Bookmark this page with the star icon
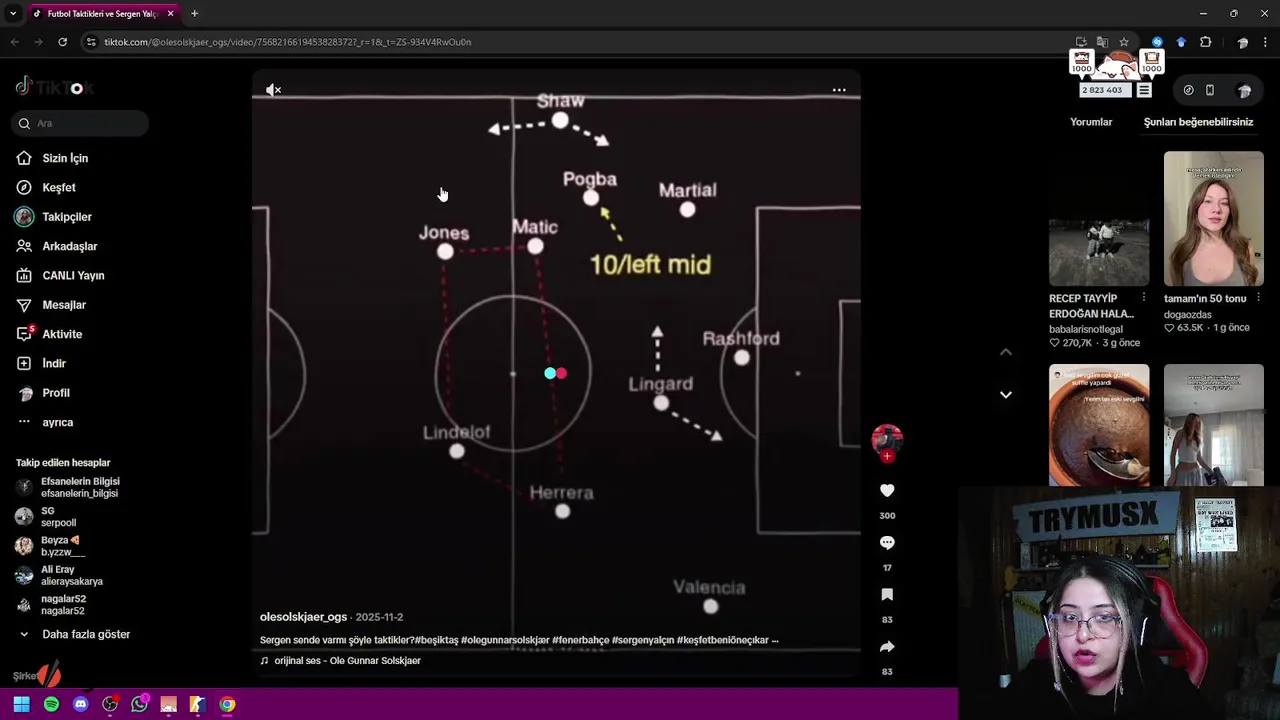 click(1124, 42)
